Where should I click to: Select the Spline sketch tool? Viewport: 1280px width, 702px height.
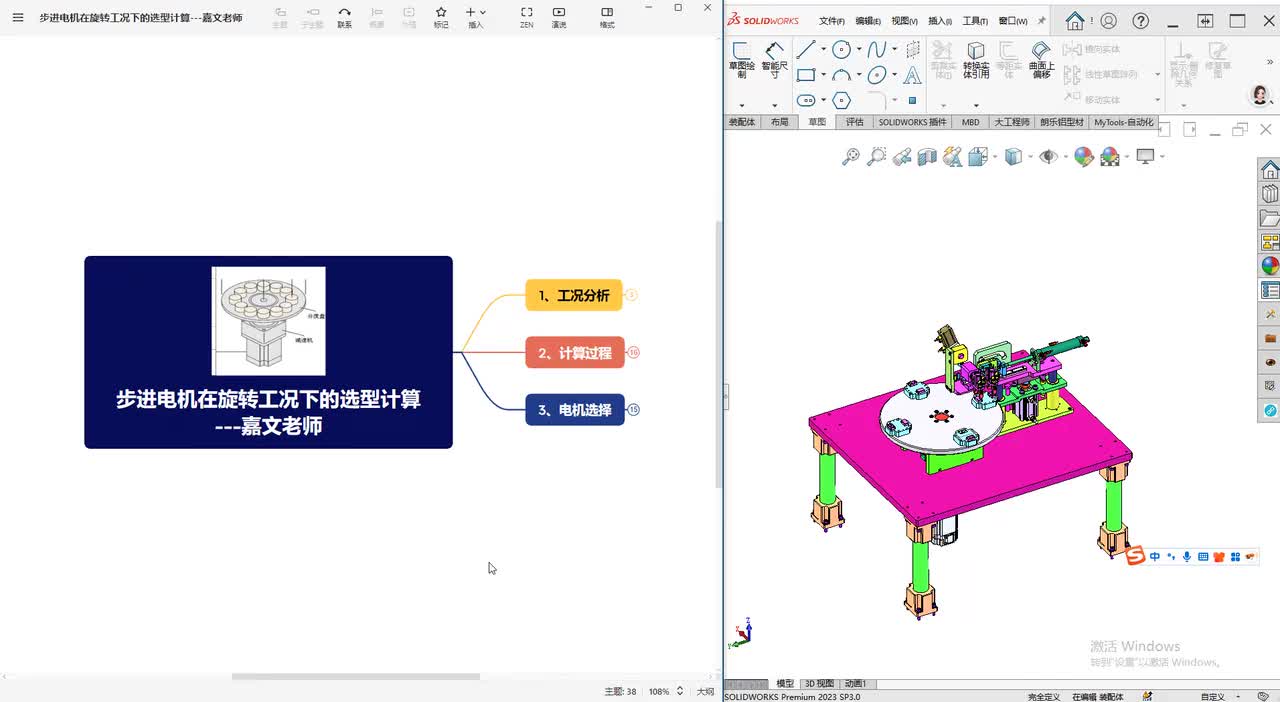tap(876, 49)
